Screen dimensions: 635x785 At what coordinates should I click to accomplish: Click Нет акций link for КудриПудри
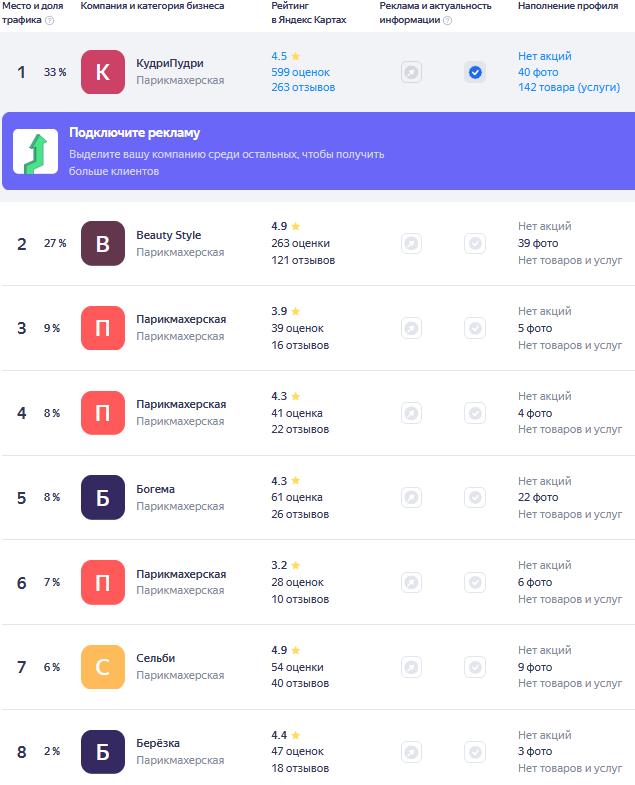544,56
